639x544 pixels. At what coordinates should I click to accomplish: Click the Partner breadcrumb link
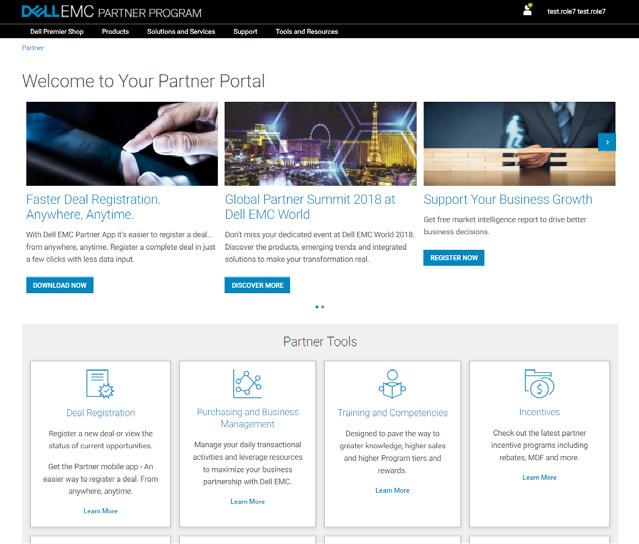tap(33, 48)
